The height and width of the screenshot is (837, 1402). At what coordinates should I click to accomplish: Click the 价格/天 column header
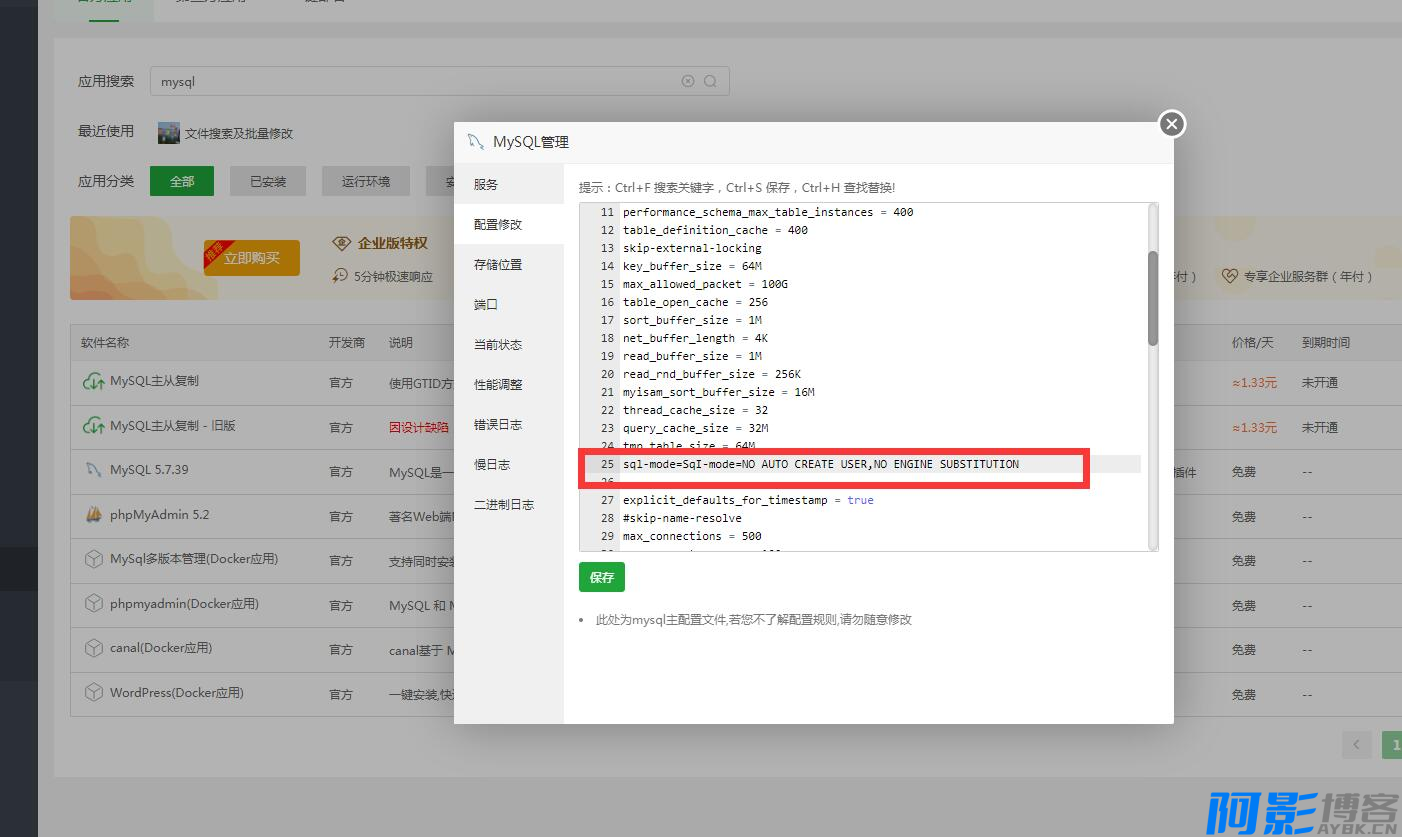coord(1253,342)
